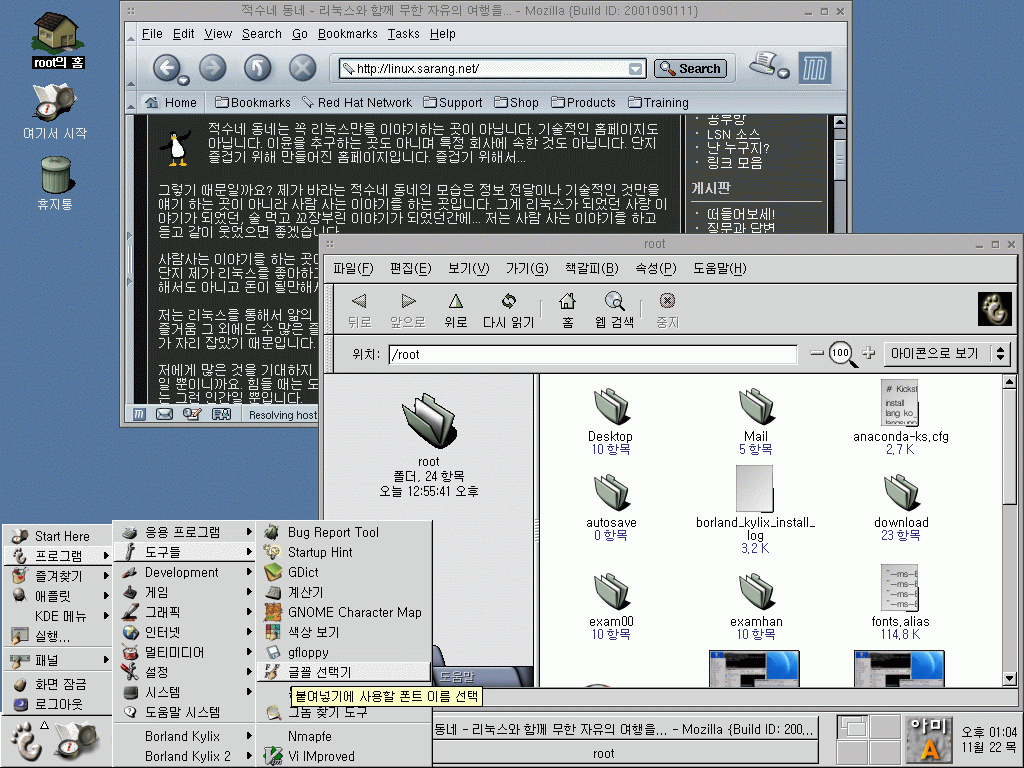Expand the Borland Kylix submenu
1024x768 pixels.
coord(185,736)
